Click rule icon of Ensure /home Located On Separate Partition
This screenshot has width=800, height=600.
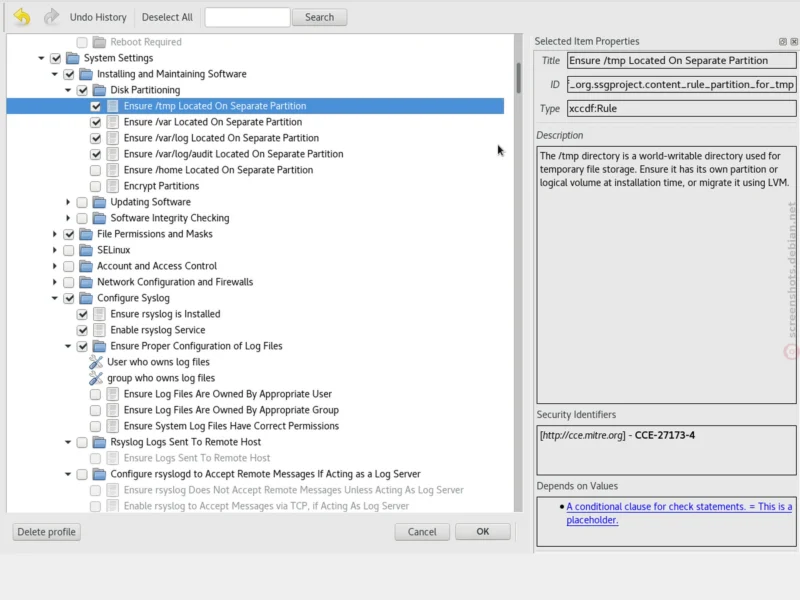113,170
